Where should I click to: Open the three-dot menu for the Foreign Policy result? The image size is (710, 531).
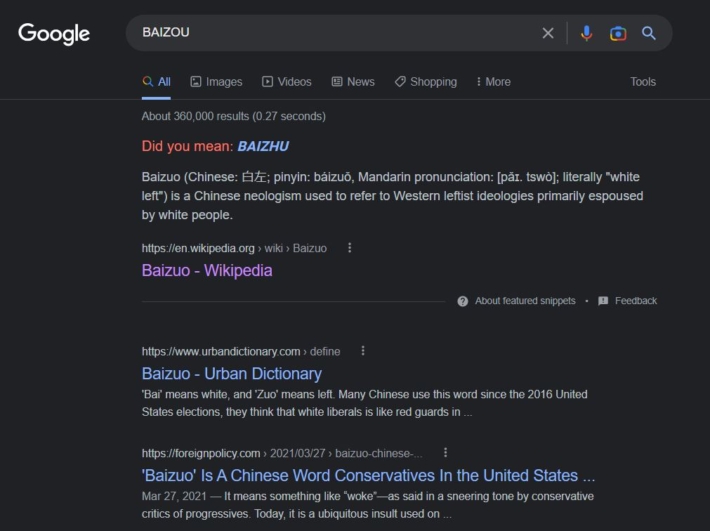click(x=446, y=453)
